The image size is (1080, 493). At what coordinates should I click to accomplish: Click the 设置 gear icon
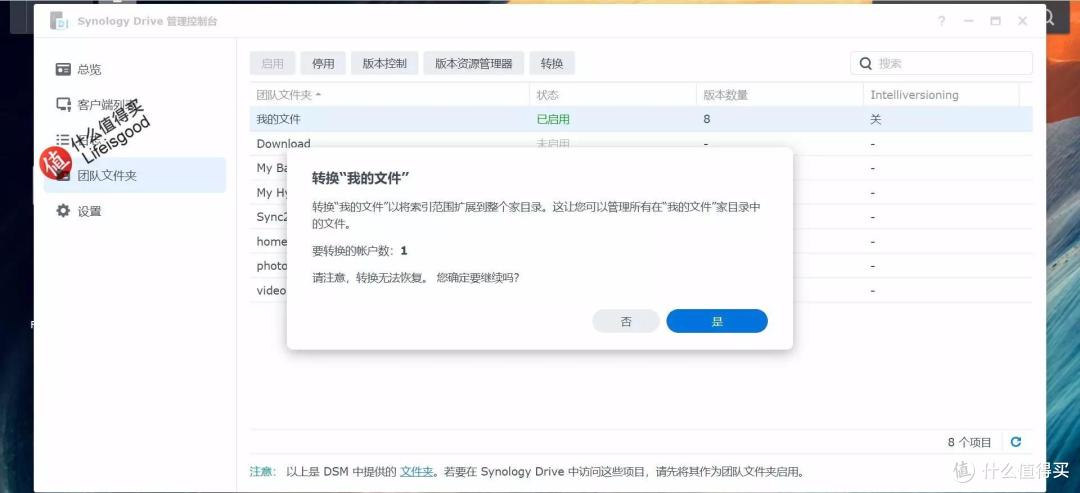63,211
